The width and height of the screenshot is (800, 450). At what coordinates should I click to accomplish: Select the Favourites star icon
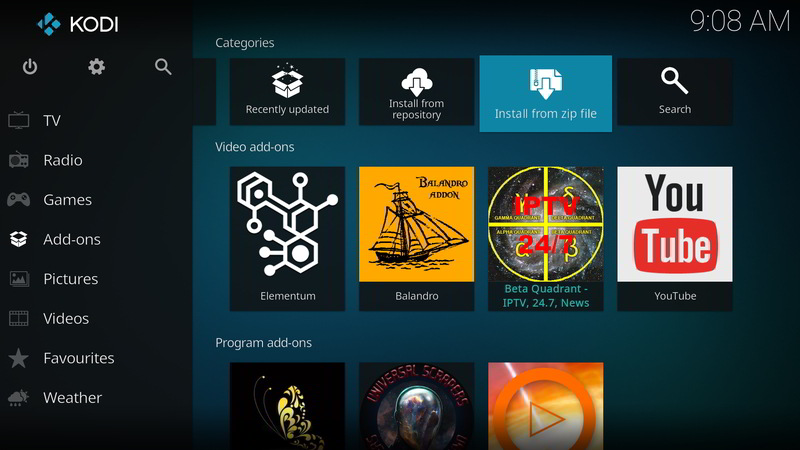[x=19, y=358]
